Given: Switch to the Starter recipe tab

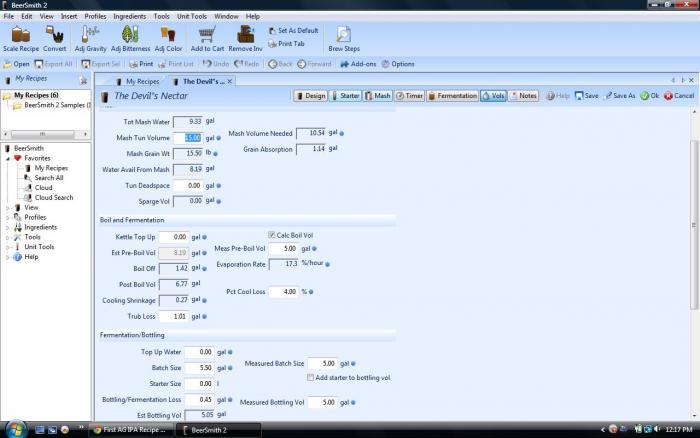Looking at the screenshot, I should pos(346,96).
